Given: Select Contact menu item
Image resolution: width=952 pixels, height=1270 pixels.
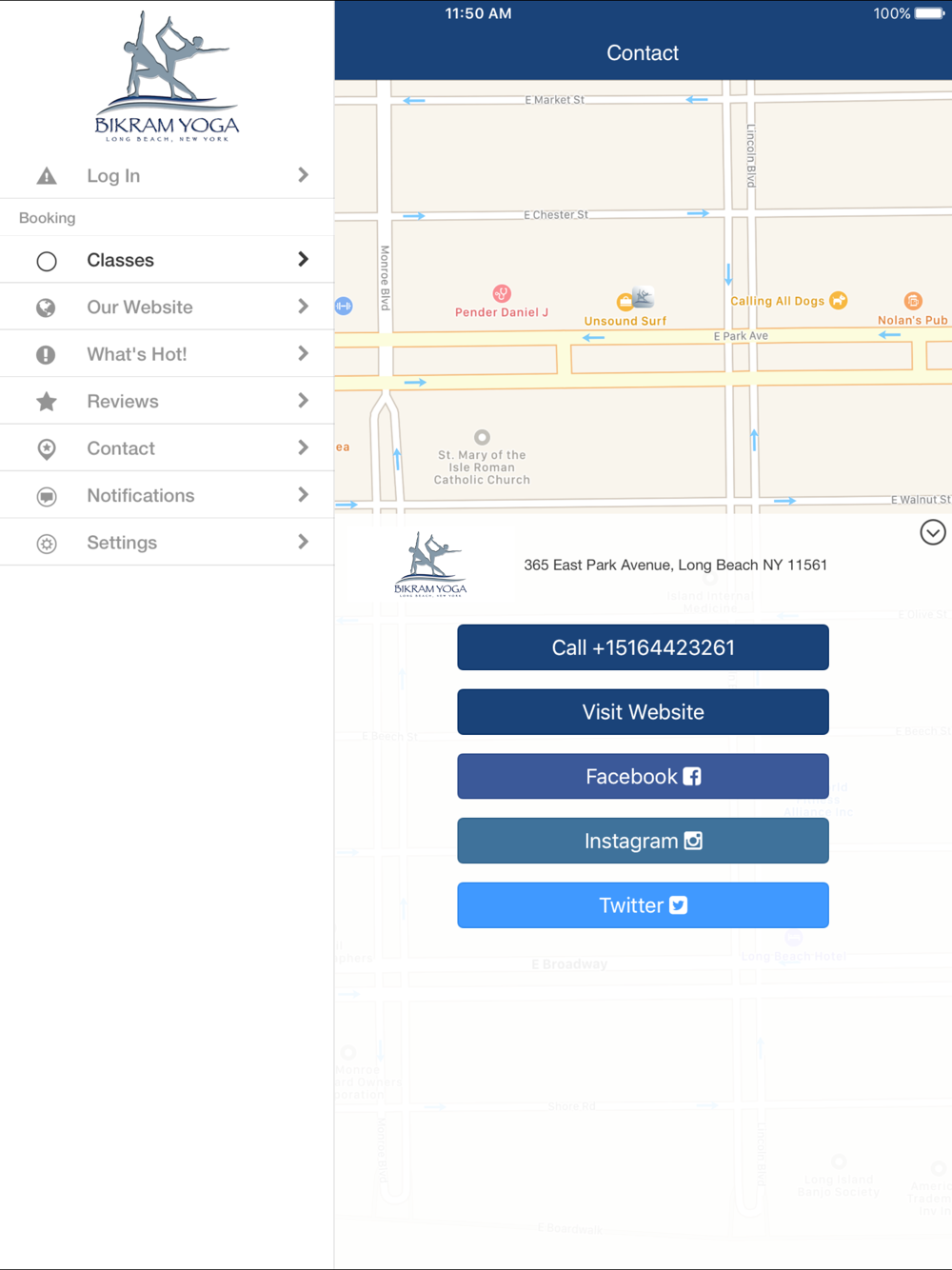Looking at the screenshot, I should coord(167,448).
